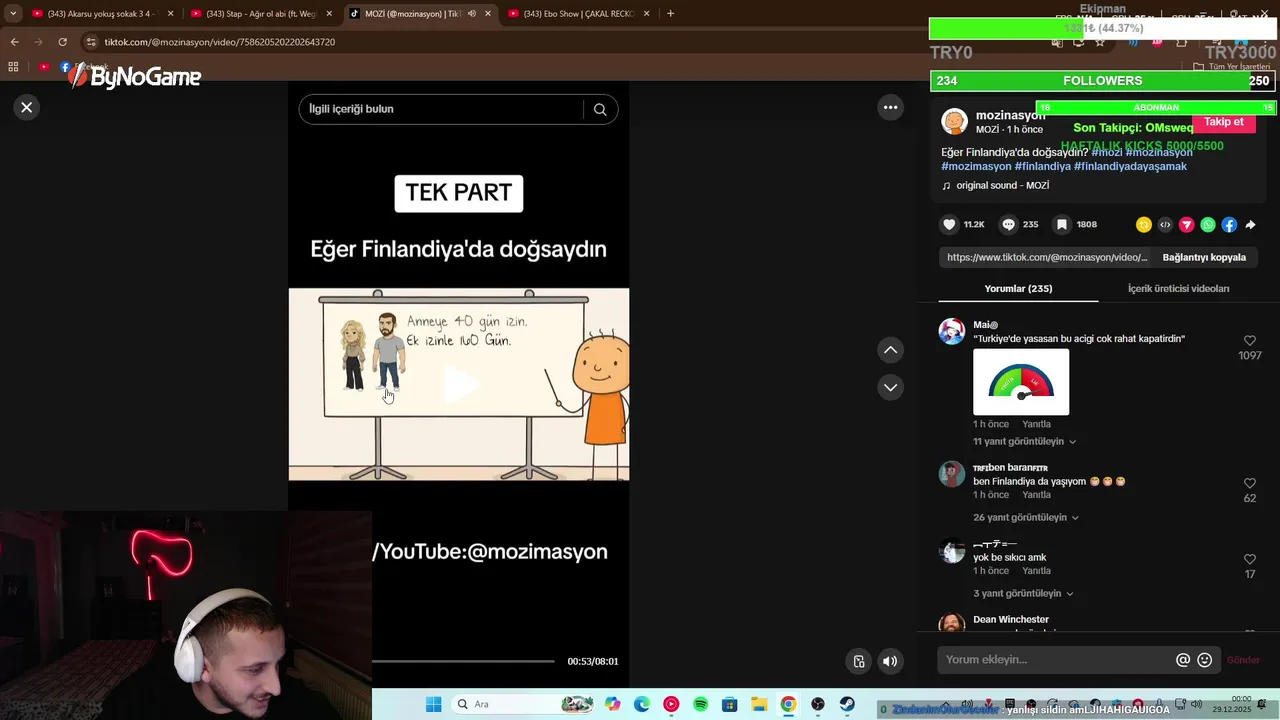The width and height of the screenshot is (1280, 720).
Task: Open a new Chrome tab with plus
Action: 670,13
